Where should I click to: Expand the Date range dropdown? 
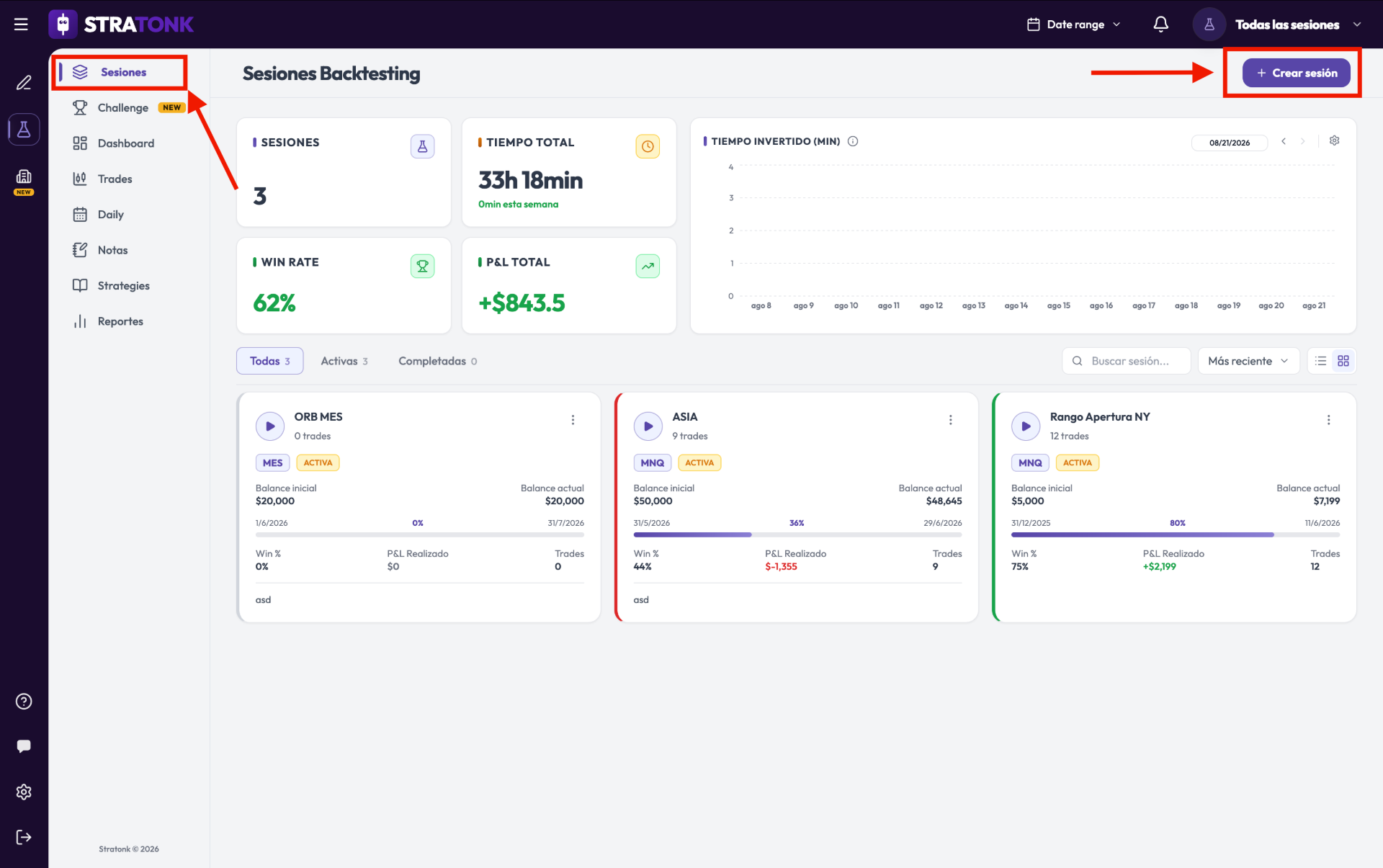point(1073,24)
